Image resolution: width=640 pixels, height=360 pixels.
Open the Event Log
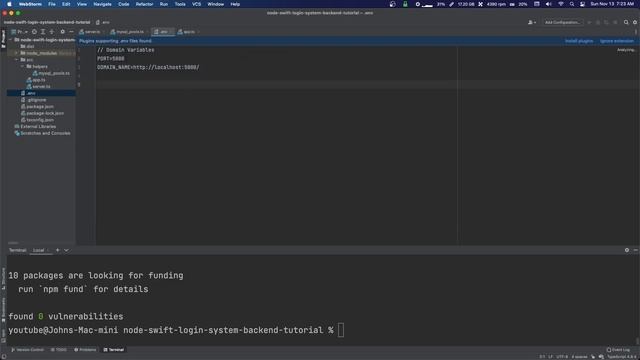point(618,350)
